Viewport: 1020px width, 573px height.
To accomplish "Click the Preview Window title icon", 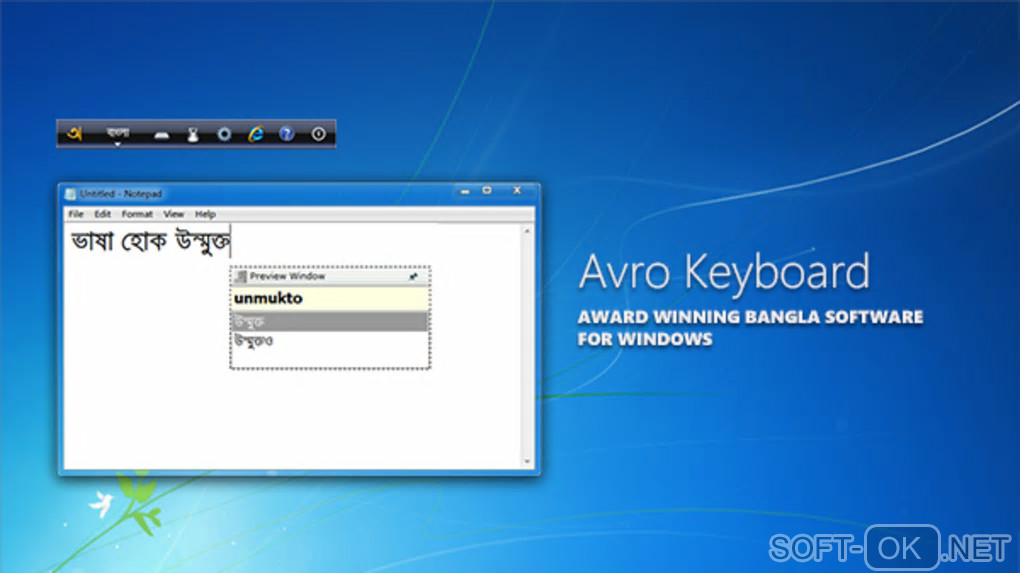I will click(241, 276).
